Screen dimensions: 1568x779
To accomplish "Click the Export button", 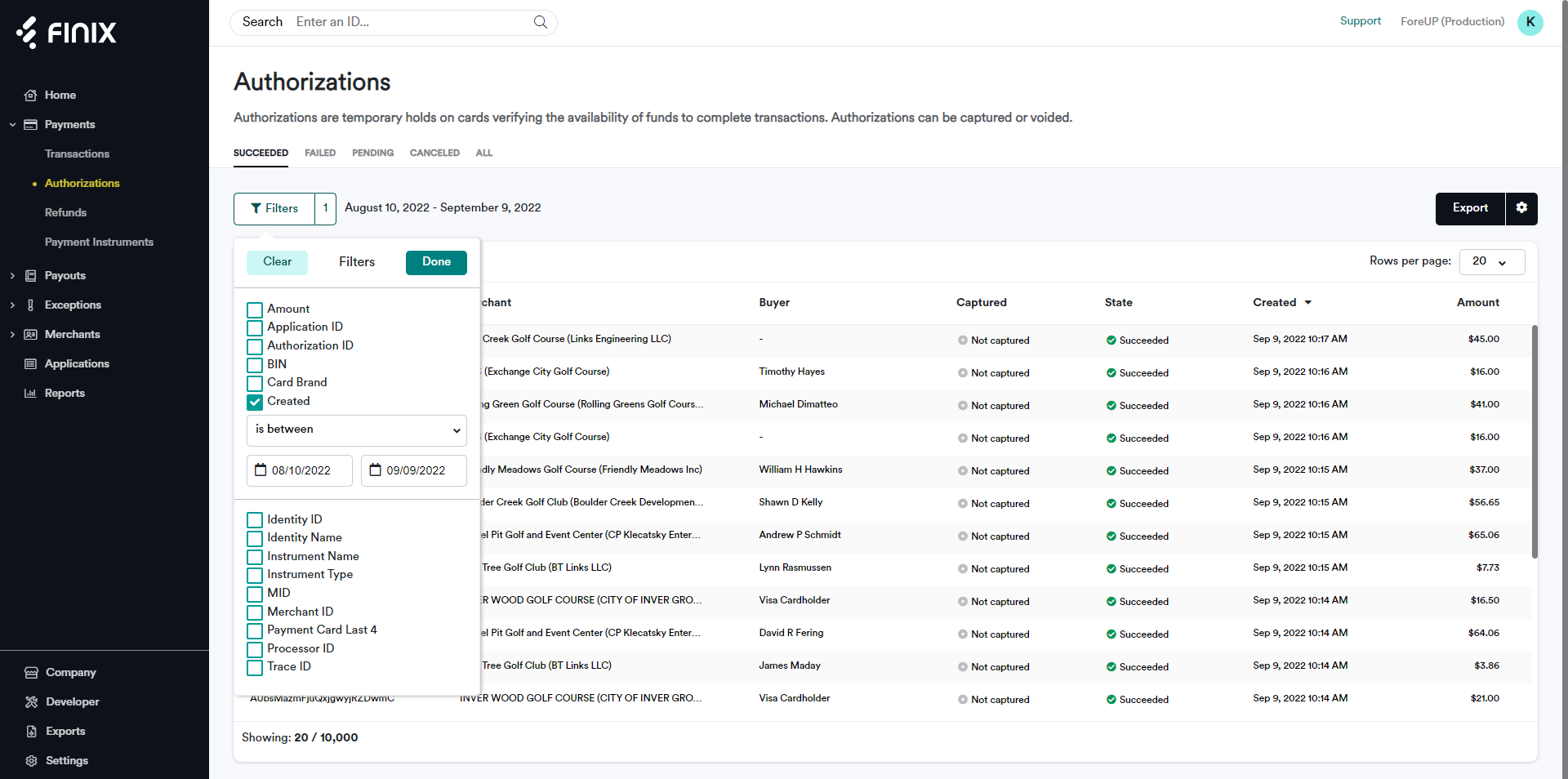I will pyautogui.click(x=1469, y=208).
